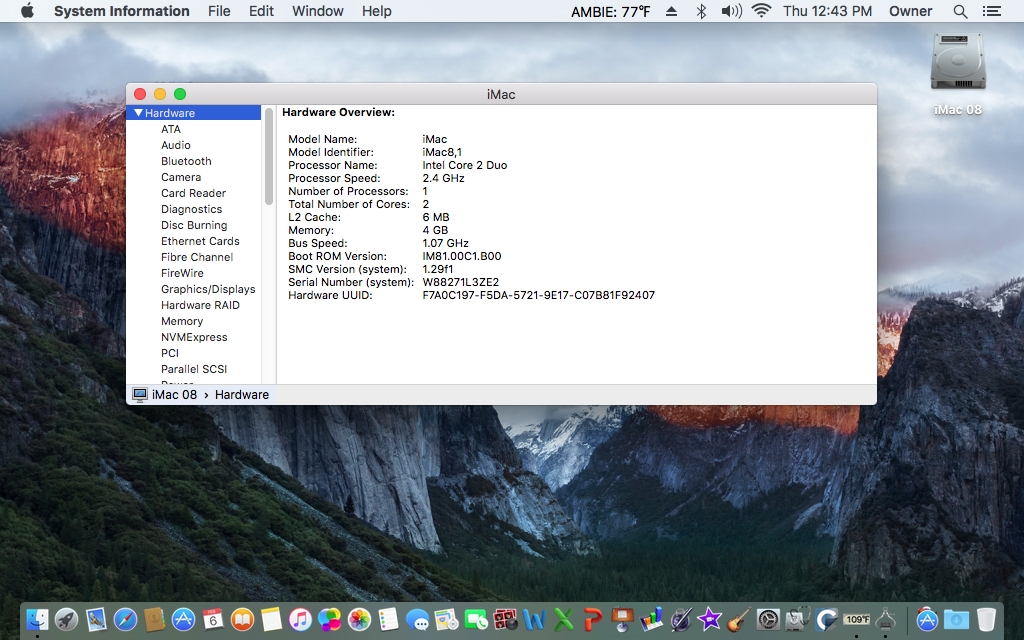
Task: Open GarageBand from the Dock
Action: [x=739, y=618]
